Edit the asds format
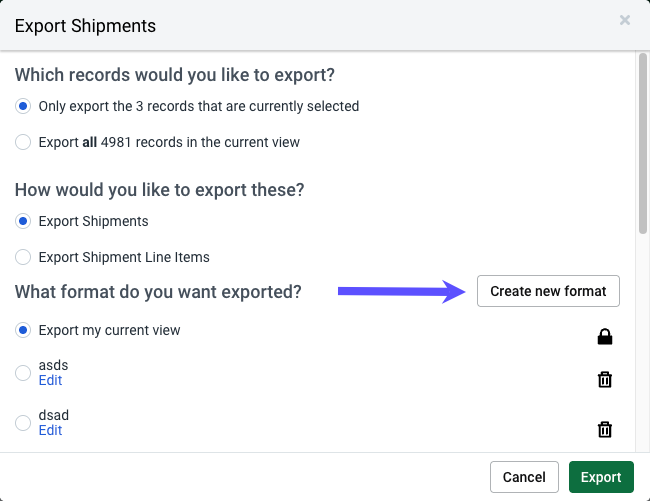Viewport: 650px width, 501px height. tap(50, 380)
